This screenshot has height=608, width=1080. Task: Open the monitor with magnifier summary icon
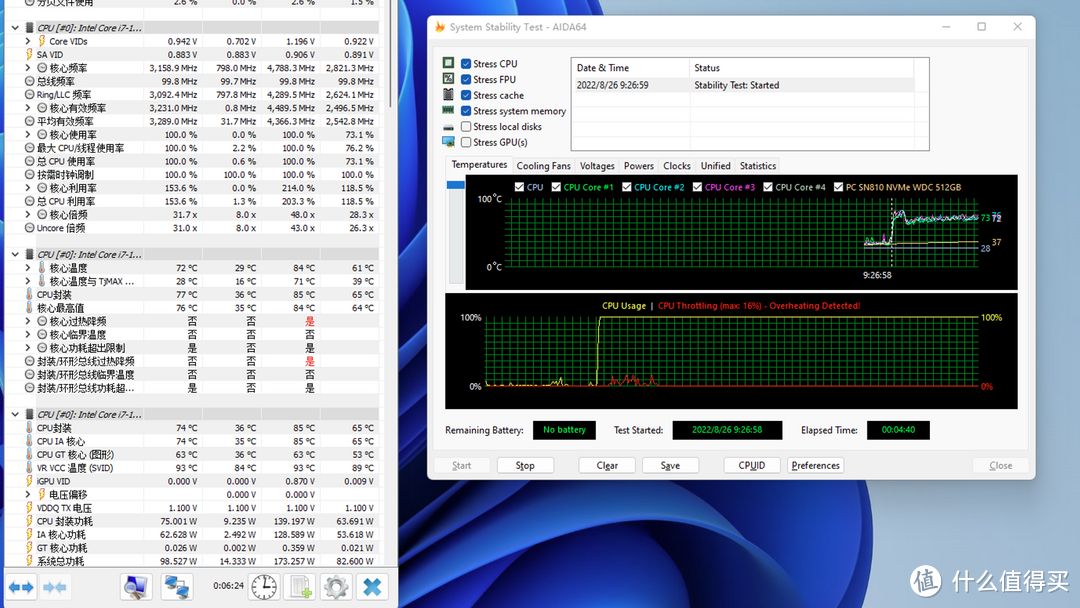135,587
